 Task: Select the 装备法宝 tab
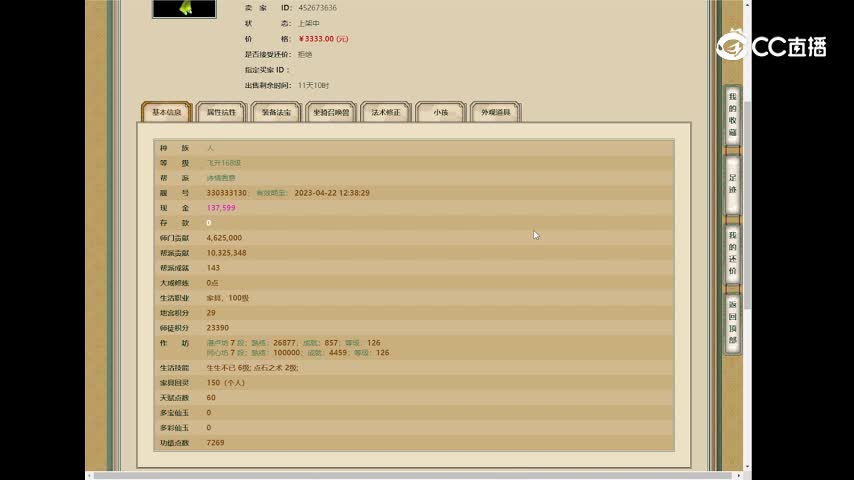point(276,113)
